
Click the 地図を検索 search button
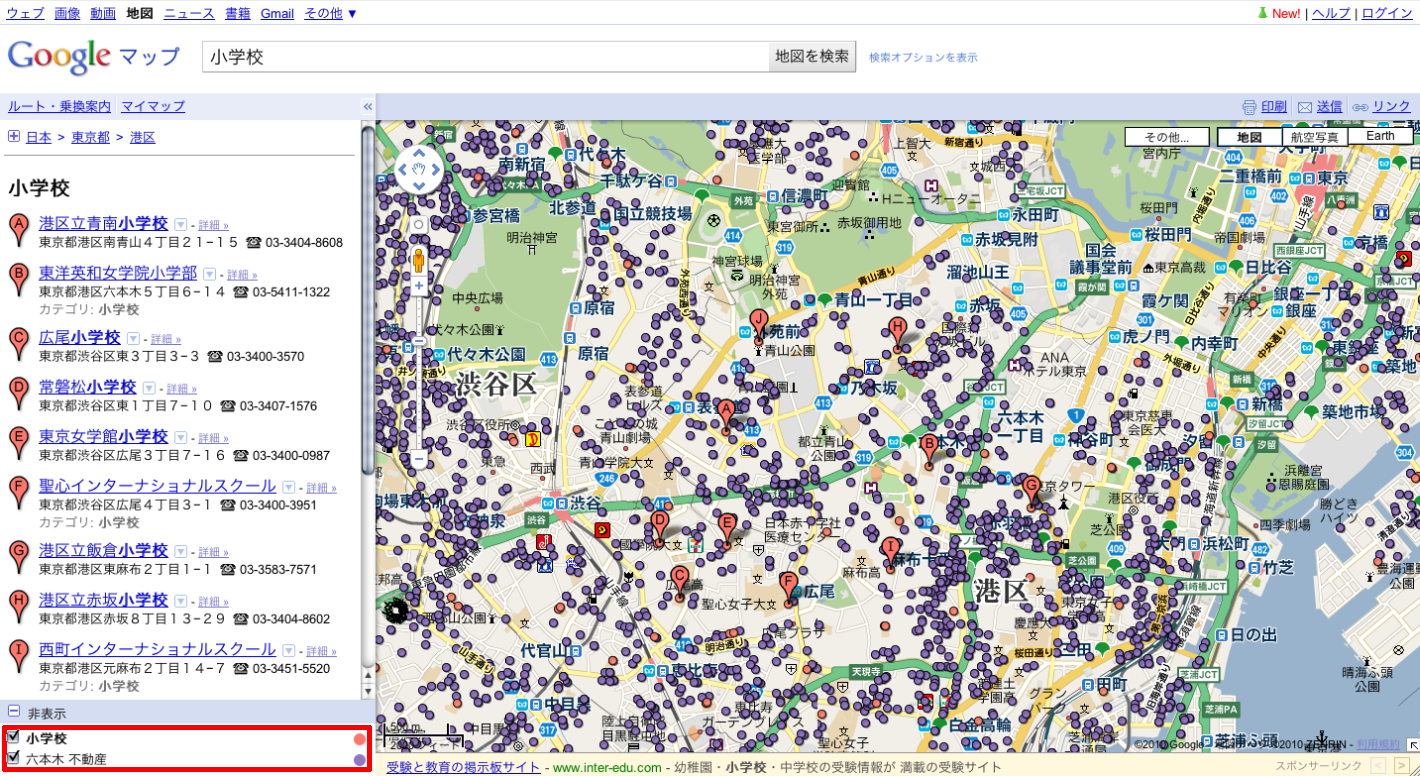(x=812, y=57)
